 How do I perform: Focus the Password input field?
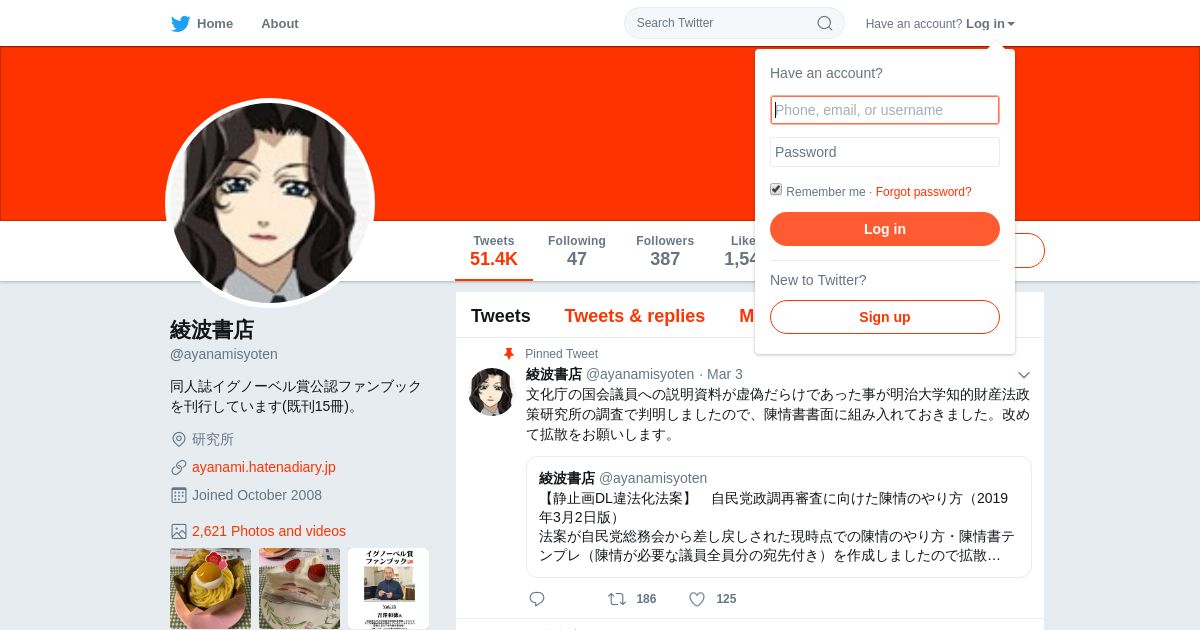coord(885,152)
